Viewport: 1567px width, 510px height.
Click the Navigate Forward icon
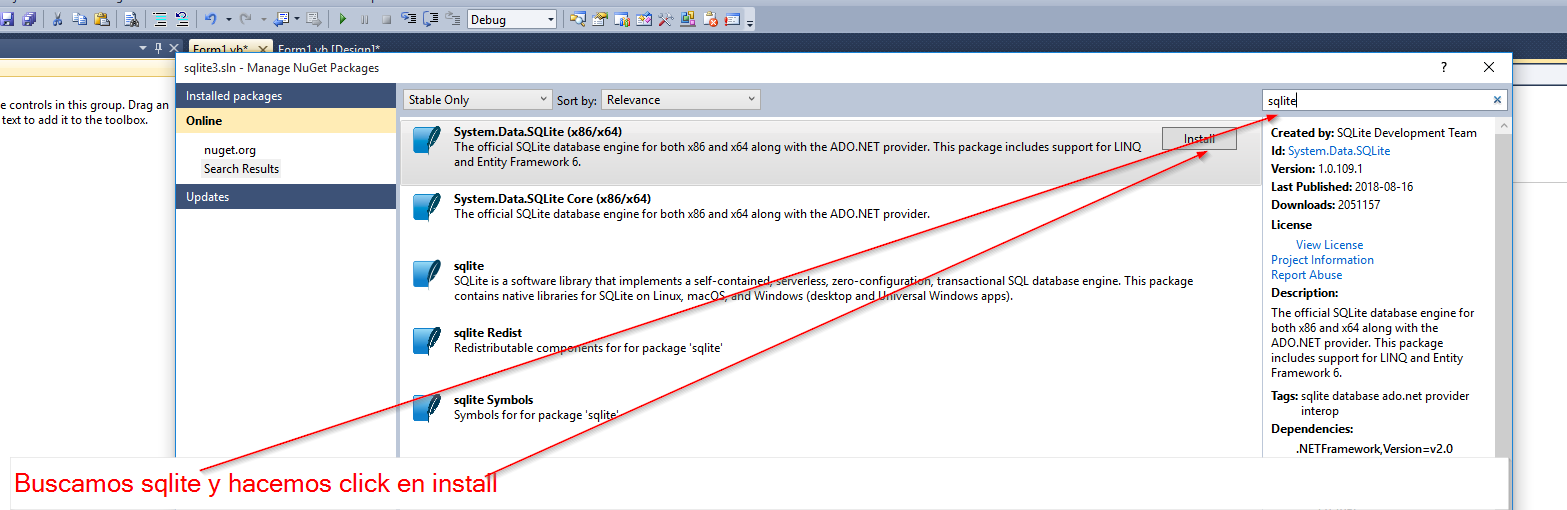click(313, 19)
